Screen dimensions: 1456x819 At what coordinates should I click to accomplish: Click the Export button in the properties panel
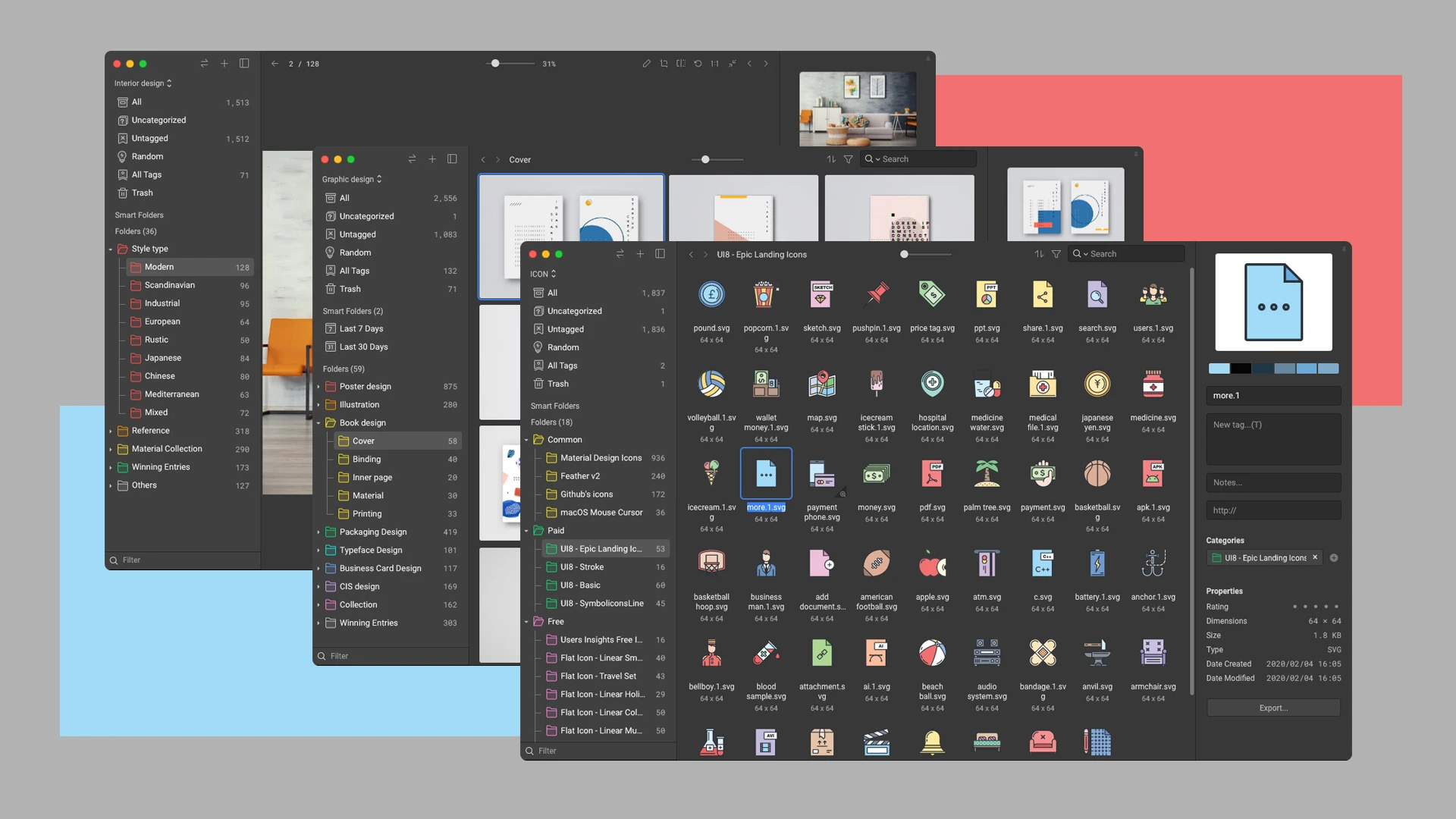pyautogui.click(x=1273, y=707)
